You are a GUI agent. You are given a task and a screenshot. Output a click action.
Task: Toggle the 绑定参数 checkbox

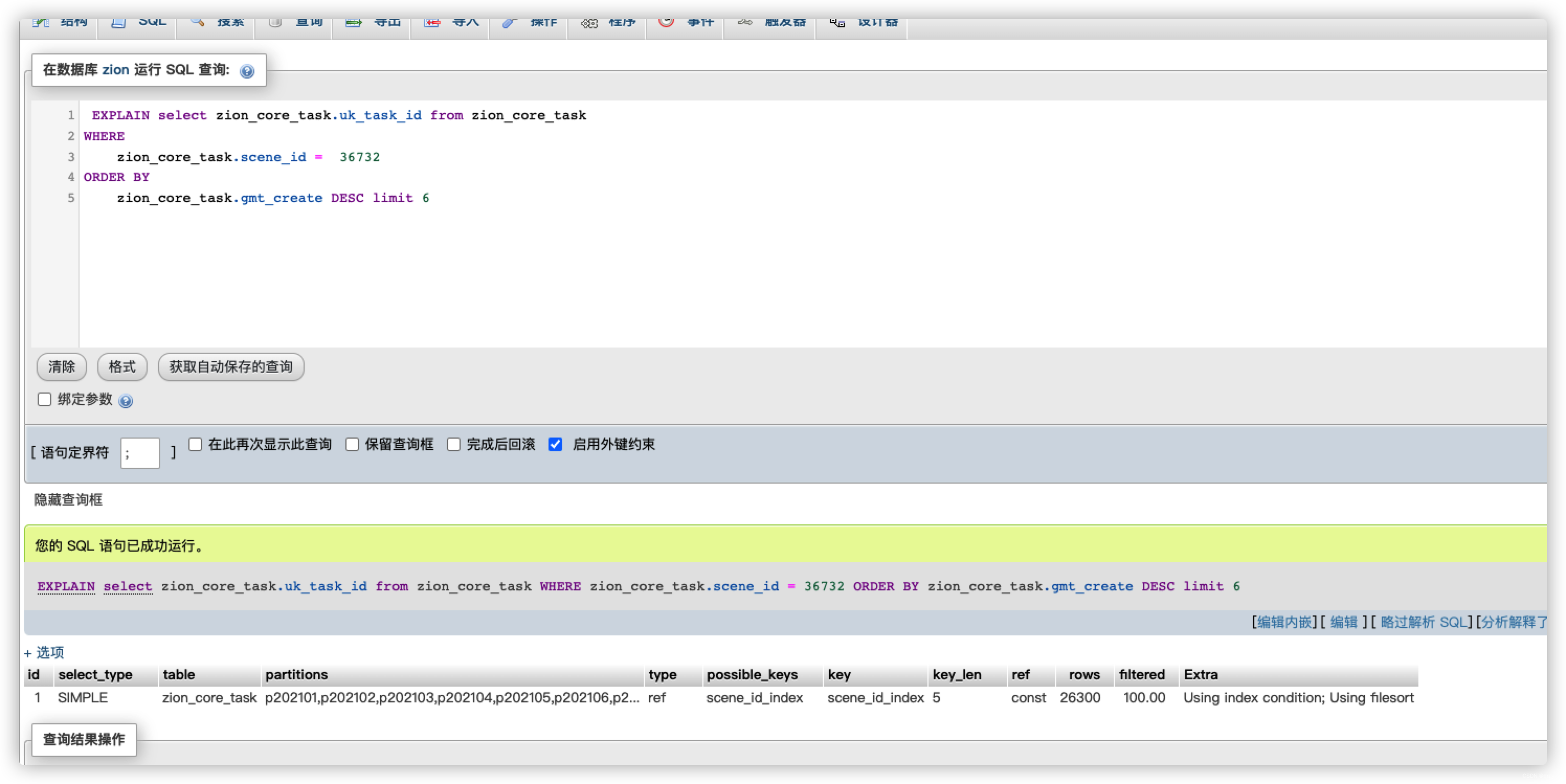point(44,399)
